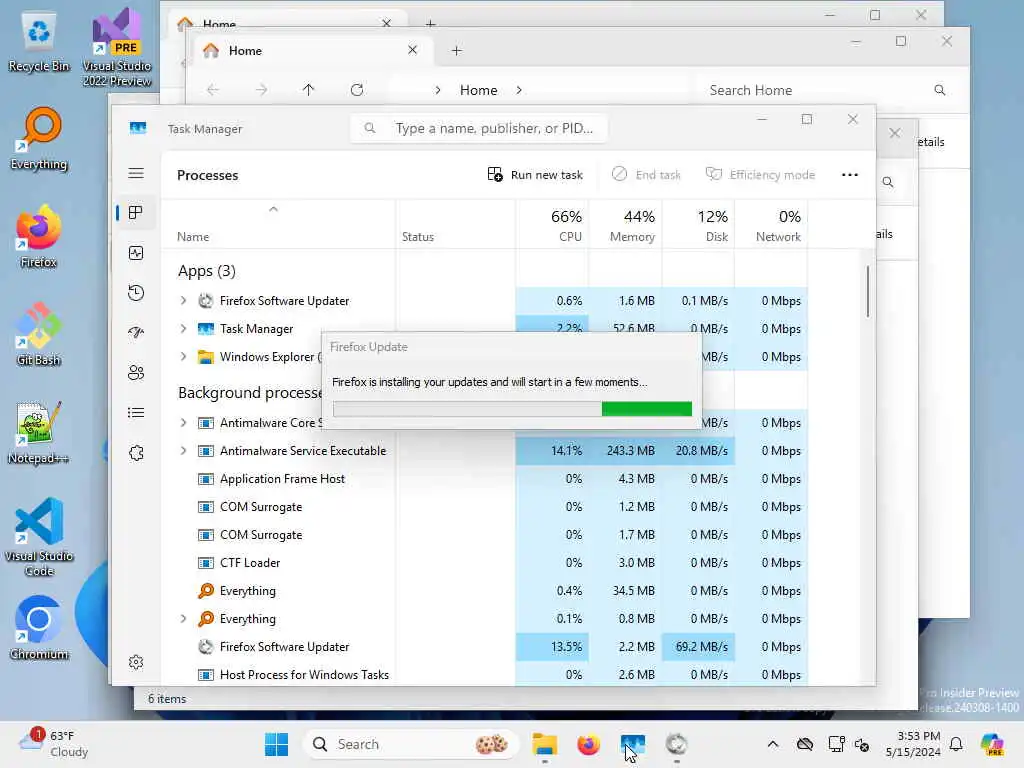Select the Chromium desktop shortcut
The image size is (1024, 768).
[39, 628]
